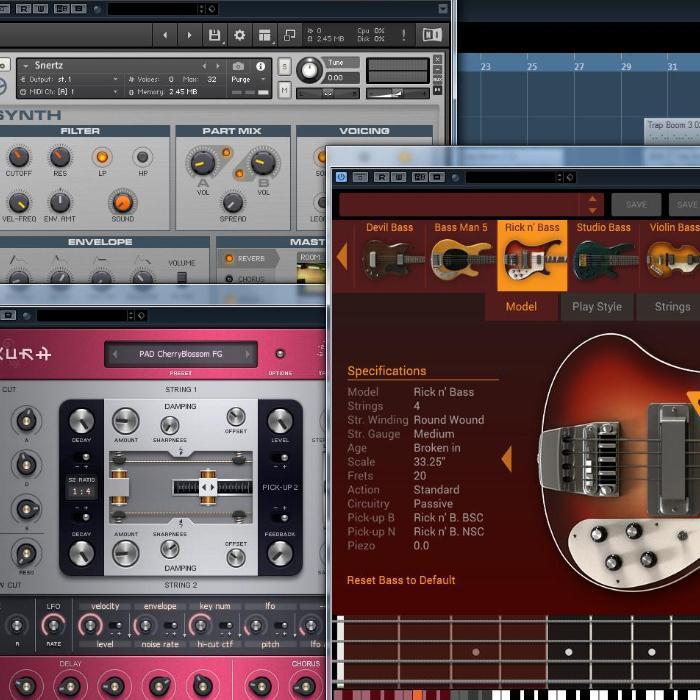Click the SAVE button in bass plugin
The height and width of the screenshot is (700, 700).
636,204
